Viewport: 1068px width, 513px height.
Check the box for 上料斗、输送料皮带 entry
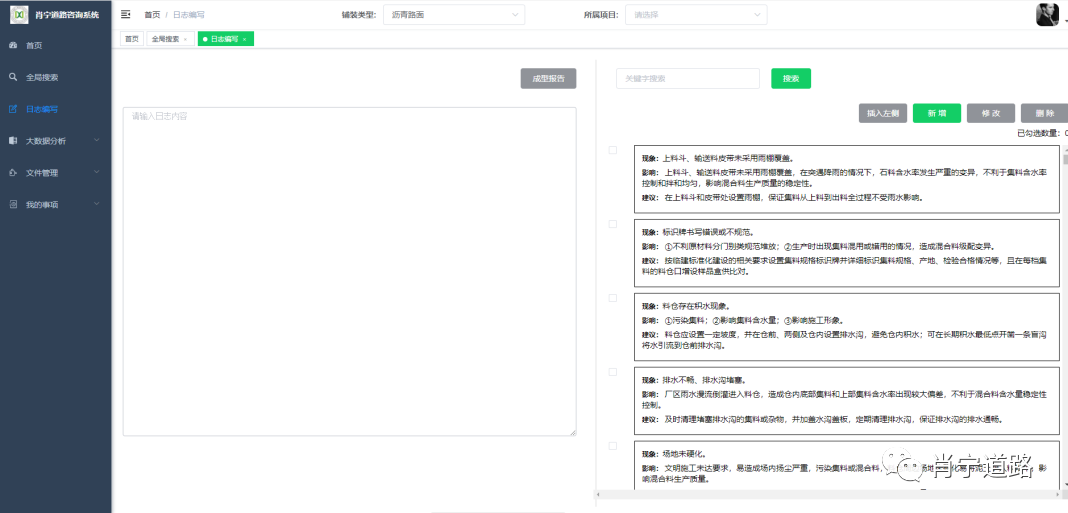(x=612, y=150)
